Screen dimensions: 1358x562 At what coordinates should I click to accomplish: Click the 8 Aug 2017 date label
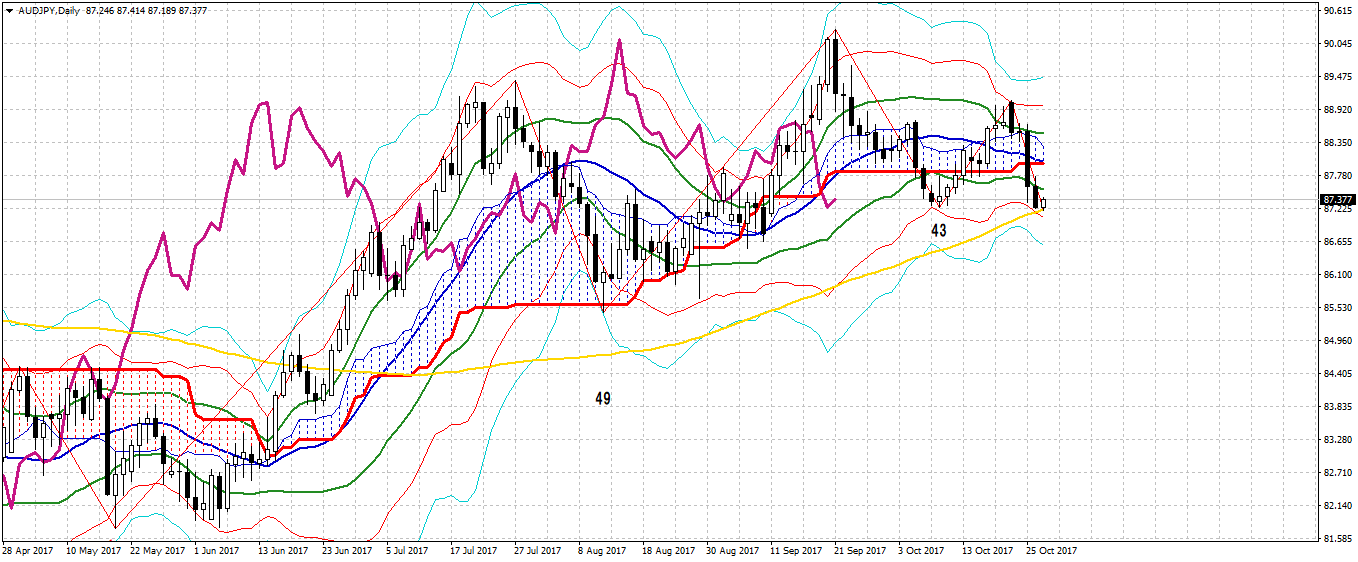602,551
